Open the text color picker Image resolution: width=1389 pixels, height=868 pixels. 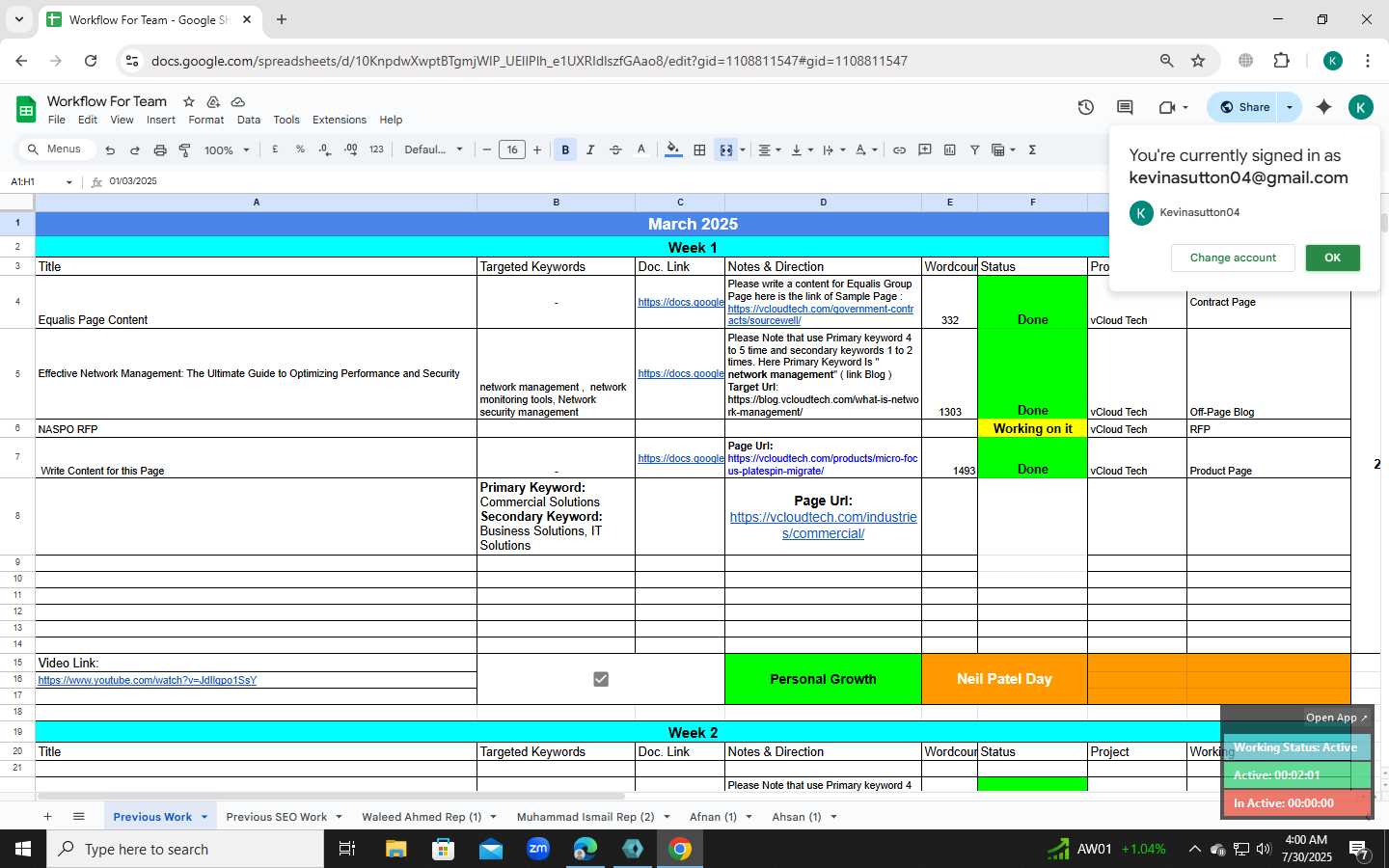point(640,149)
